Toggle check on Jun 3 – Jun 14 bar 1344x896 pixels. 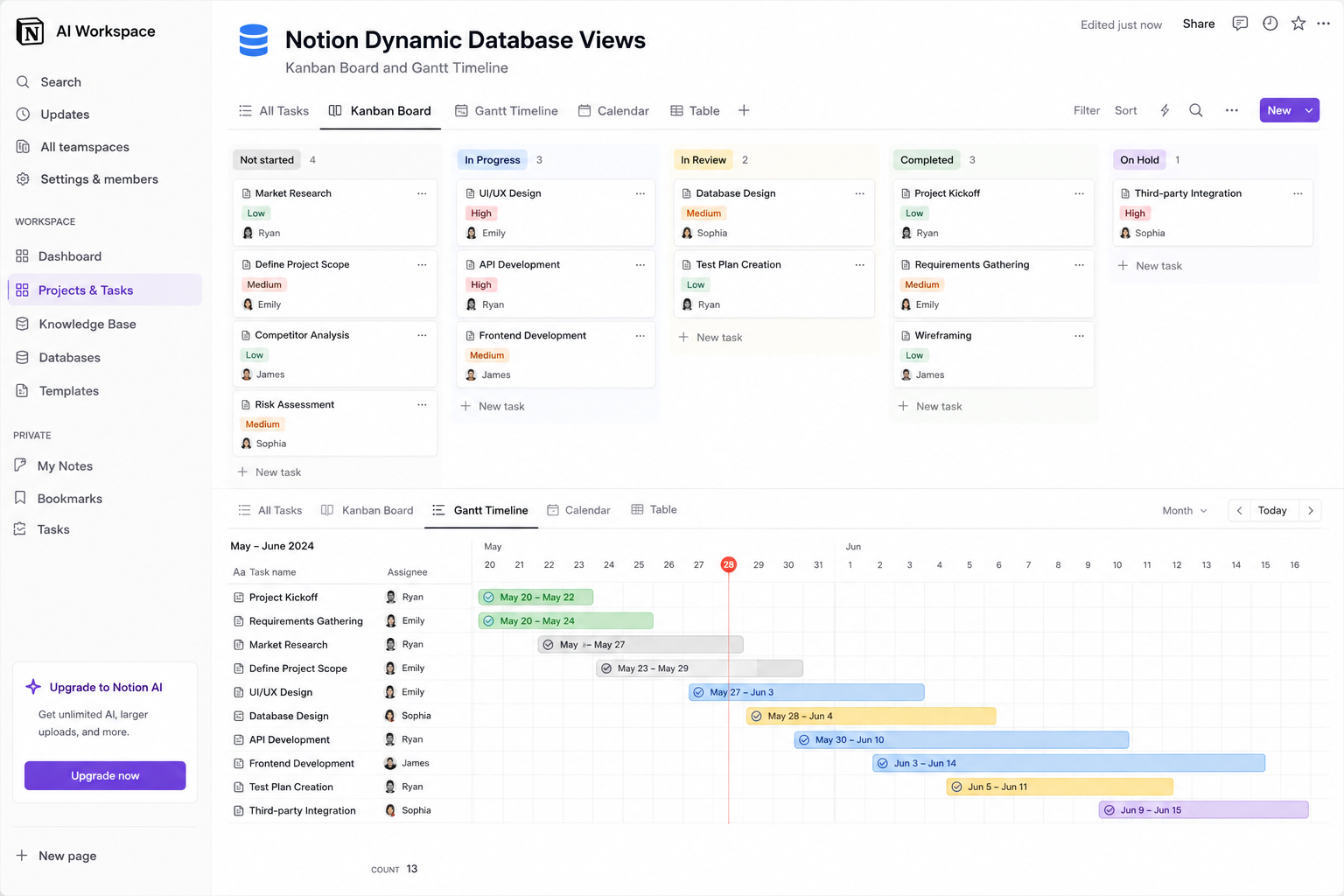point(883,763)
